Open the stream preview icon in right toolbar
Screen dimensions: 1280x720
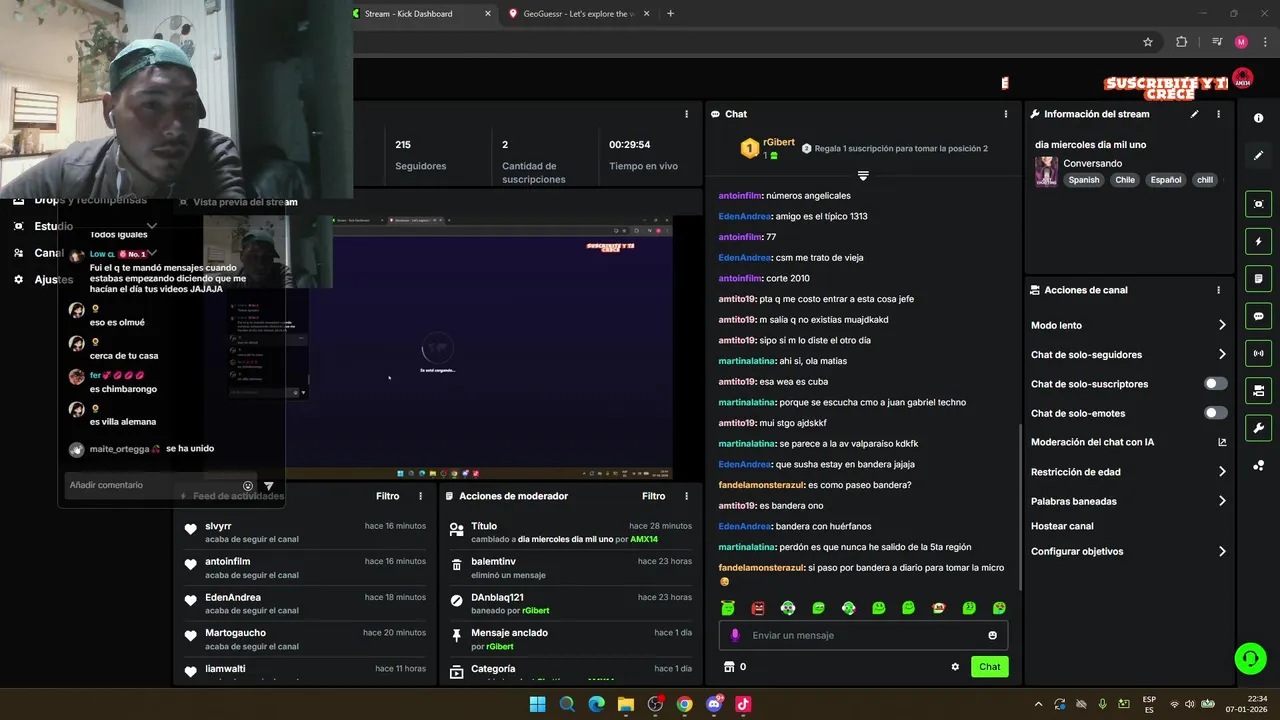click(1258, 204)
